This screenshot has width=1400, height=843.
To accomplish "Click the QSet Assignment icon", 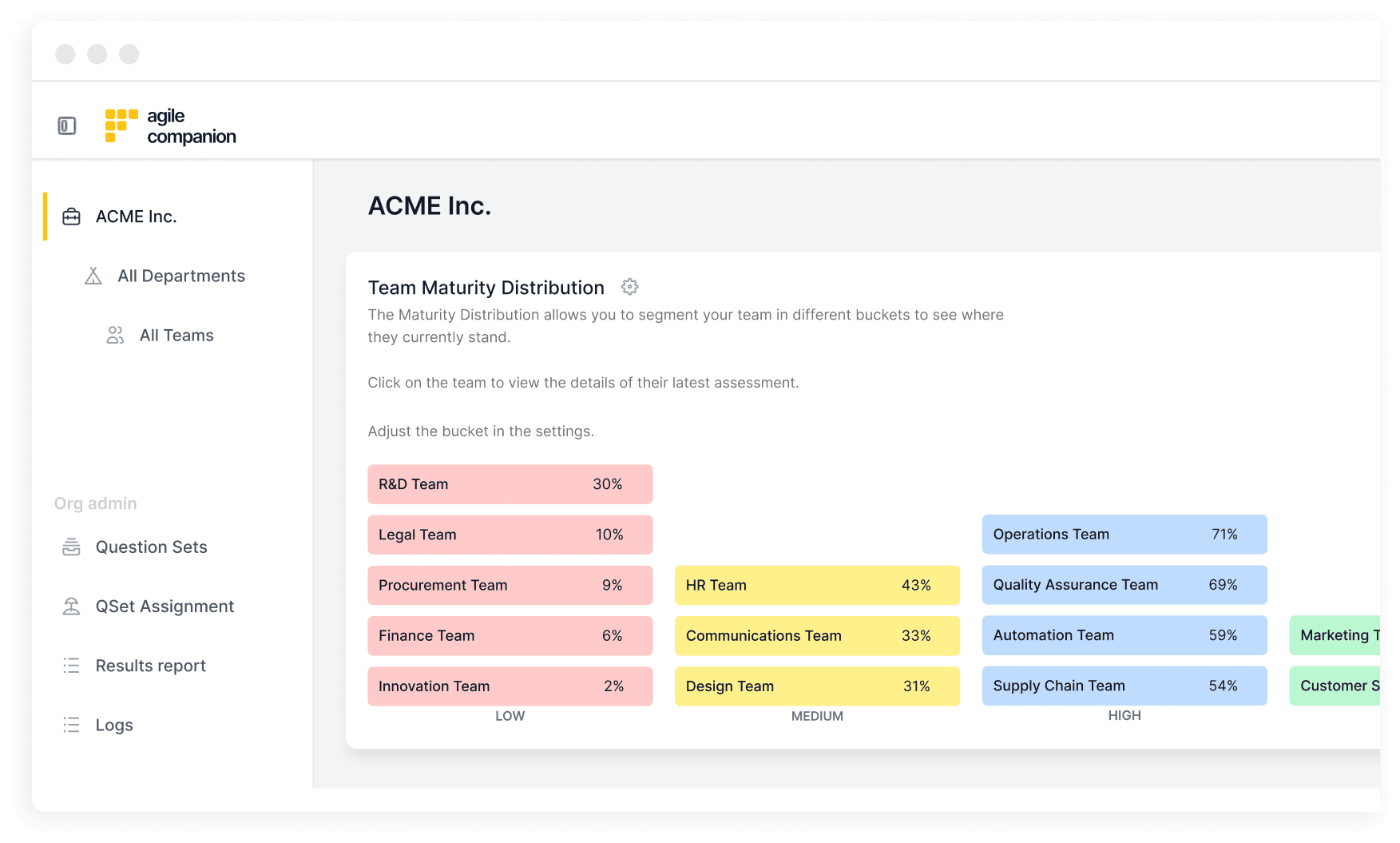I will 72,606.
